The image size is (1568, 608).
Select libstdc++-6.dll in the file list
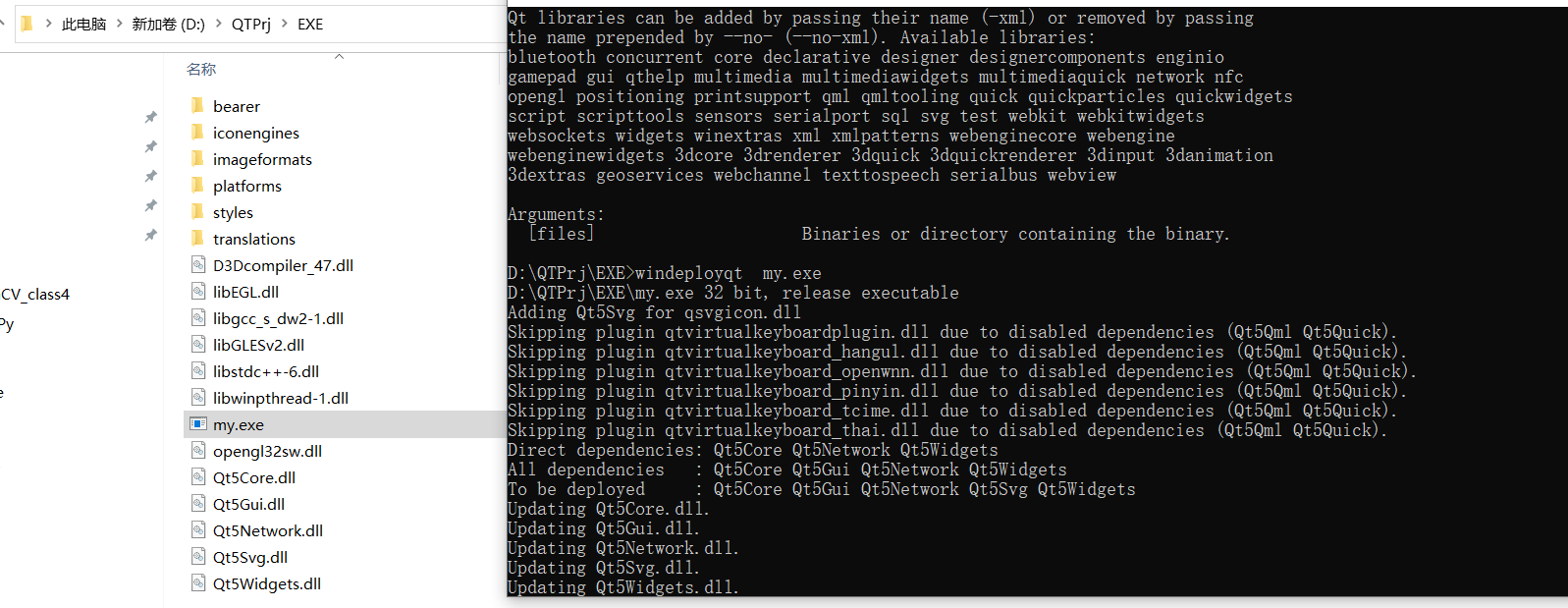pos(266,371)
